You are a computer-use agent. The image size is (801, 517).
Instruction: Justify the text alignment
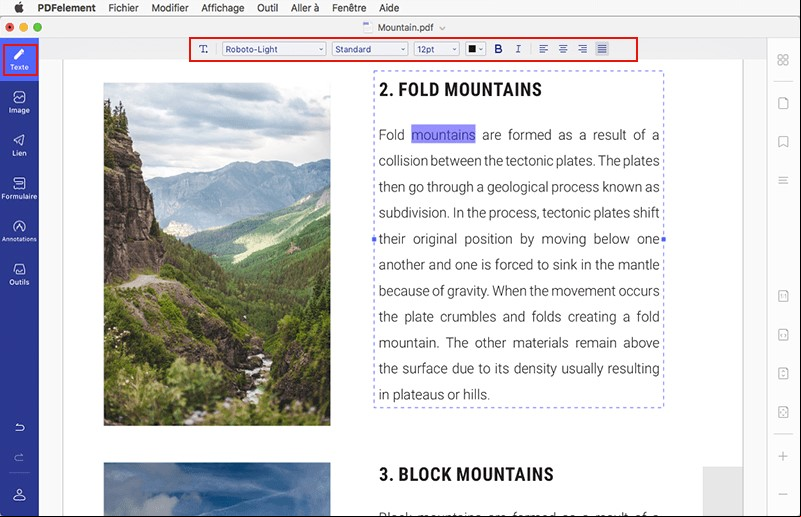click(x=602, y=49)
